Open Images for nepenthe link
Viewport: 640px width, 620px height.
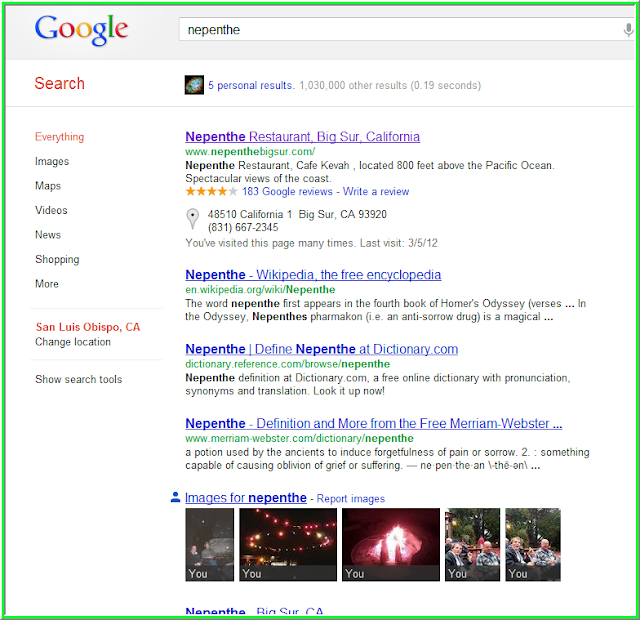coord(246,498)
